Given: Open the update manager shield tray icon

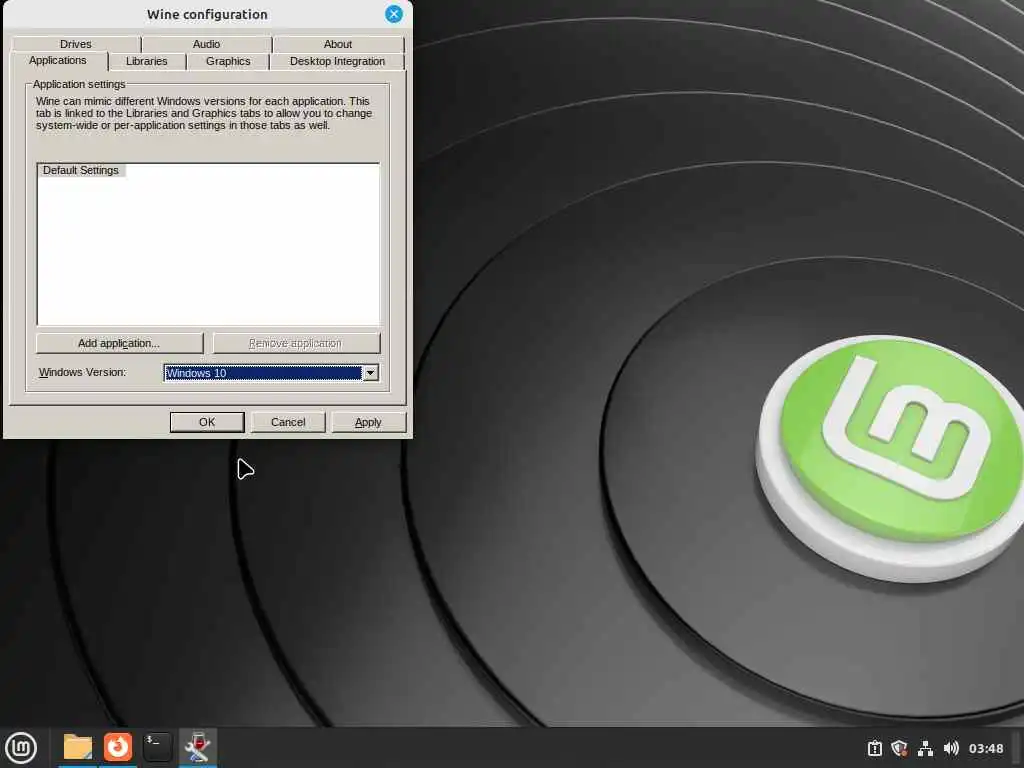Looking at the screenshot, I should (x=899, y=748).
